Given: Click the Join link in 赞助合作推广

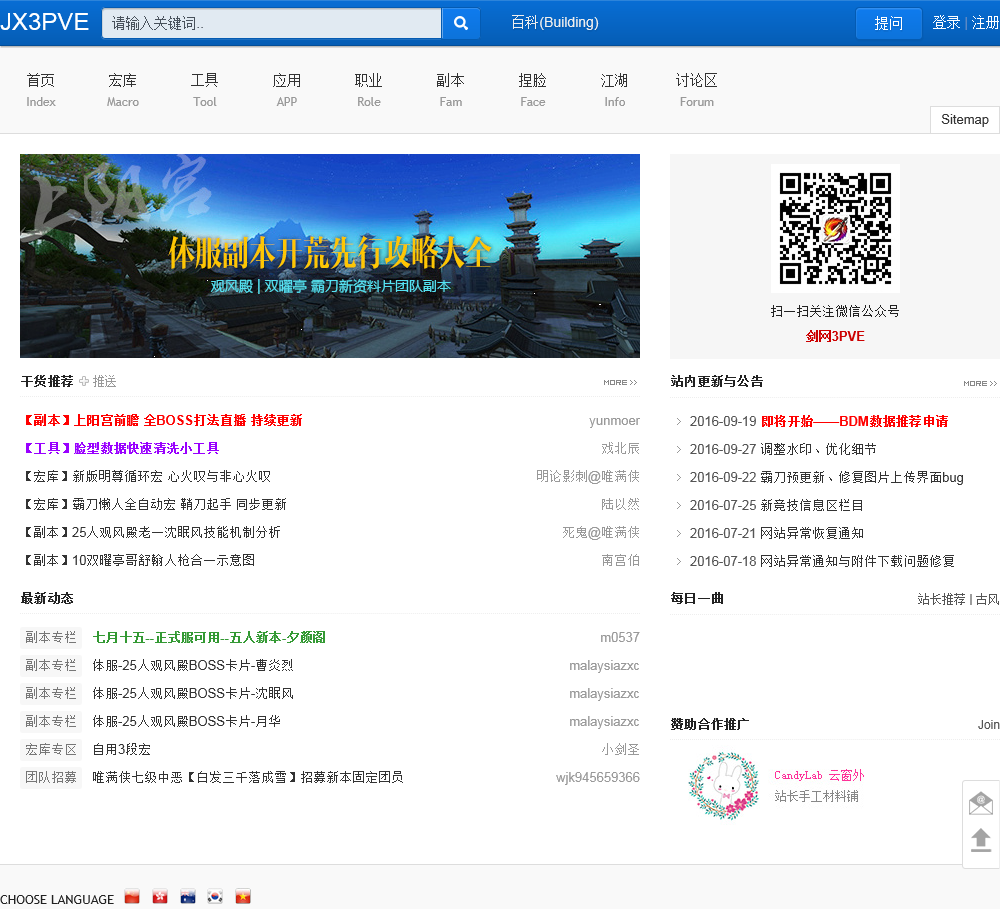Looking at the screenshot, I should click(988, 725).
